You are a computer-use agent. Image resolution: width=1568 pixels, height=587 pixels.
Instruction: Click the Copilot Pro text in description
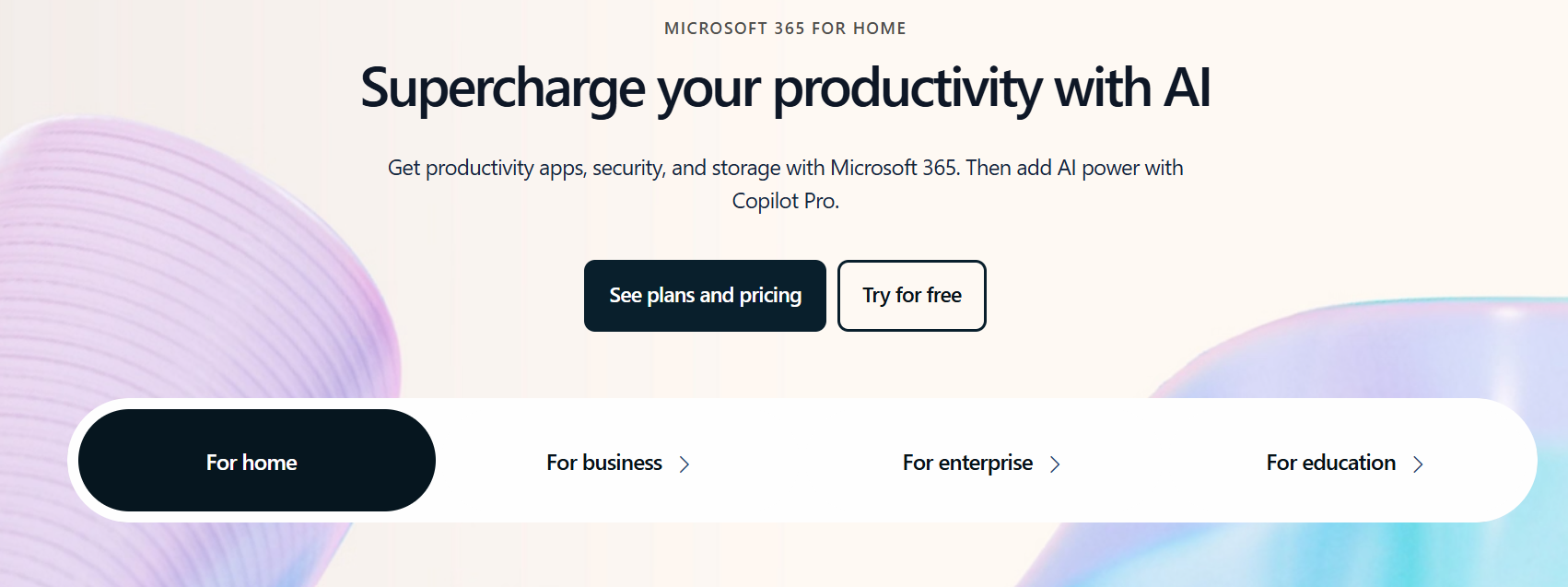[785, 201]
